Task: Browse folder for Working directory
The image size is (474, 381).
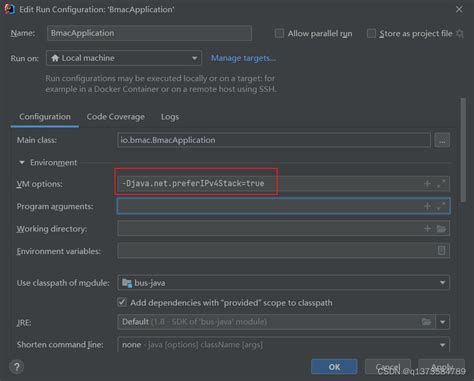Action: click(x=441, y=229)
